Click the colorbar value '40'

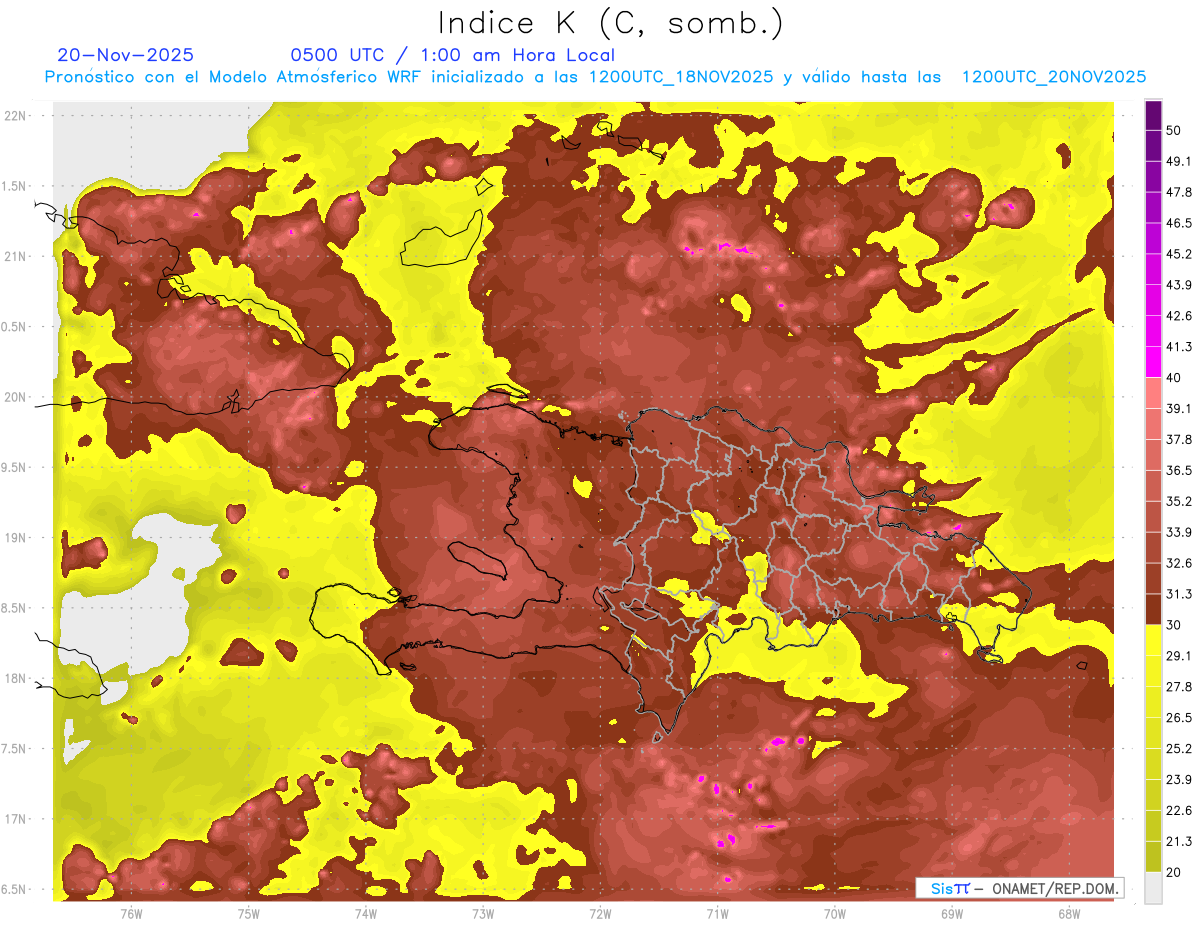point(1174,378)
